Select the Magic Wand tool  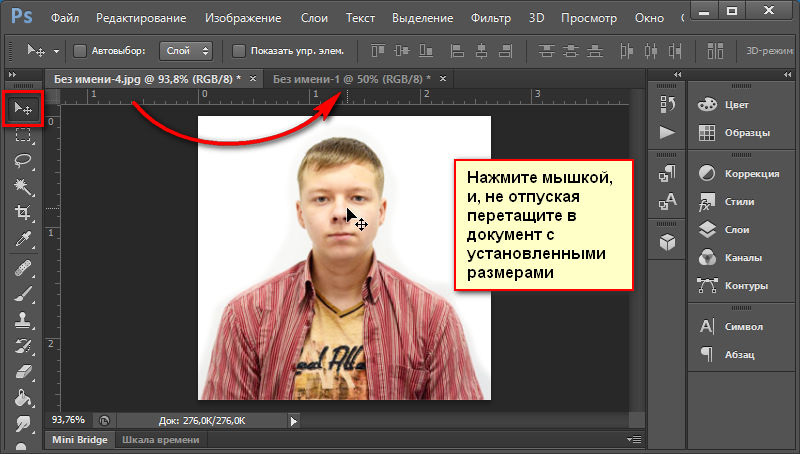(x=23, y=187)
